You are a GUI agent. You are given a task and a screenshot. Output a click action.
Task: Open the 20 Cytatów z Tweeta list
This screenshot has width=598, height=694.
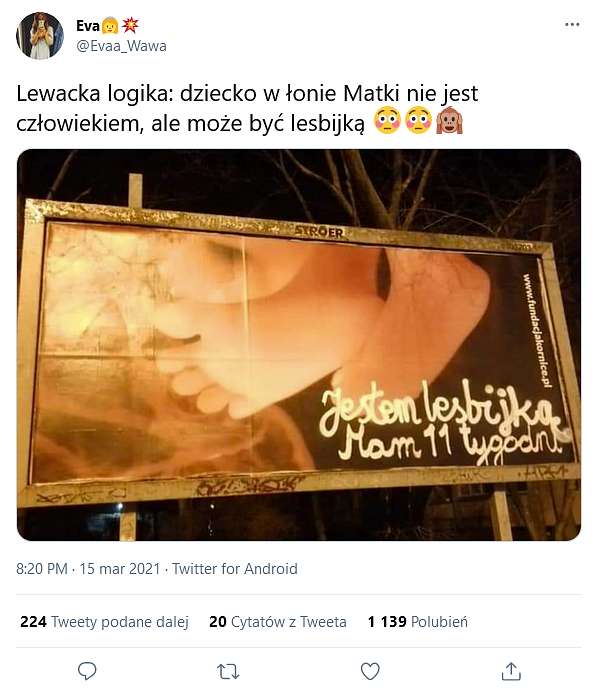tap(278, 621)
